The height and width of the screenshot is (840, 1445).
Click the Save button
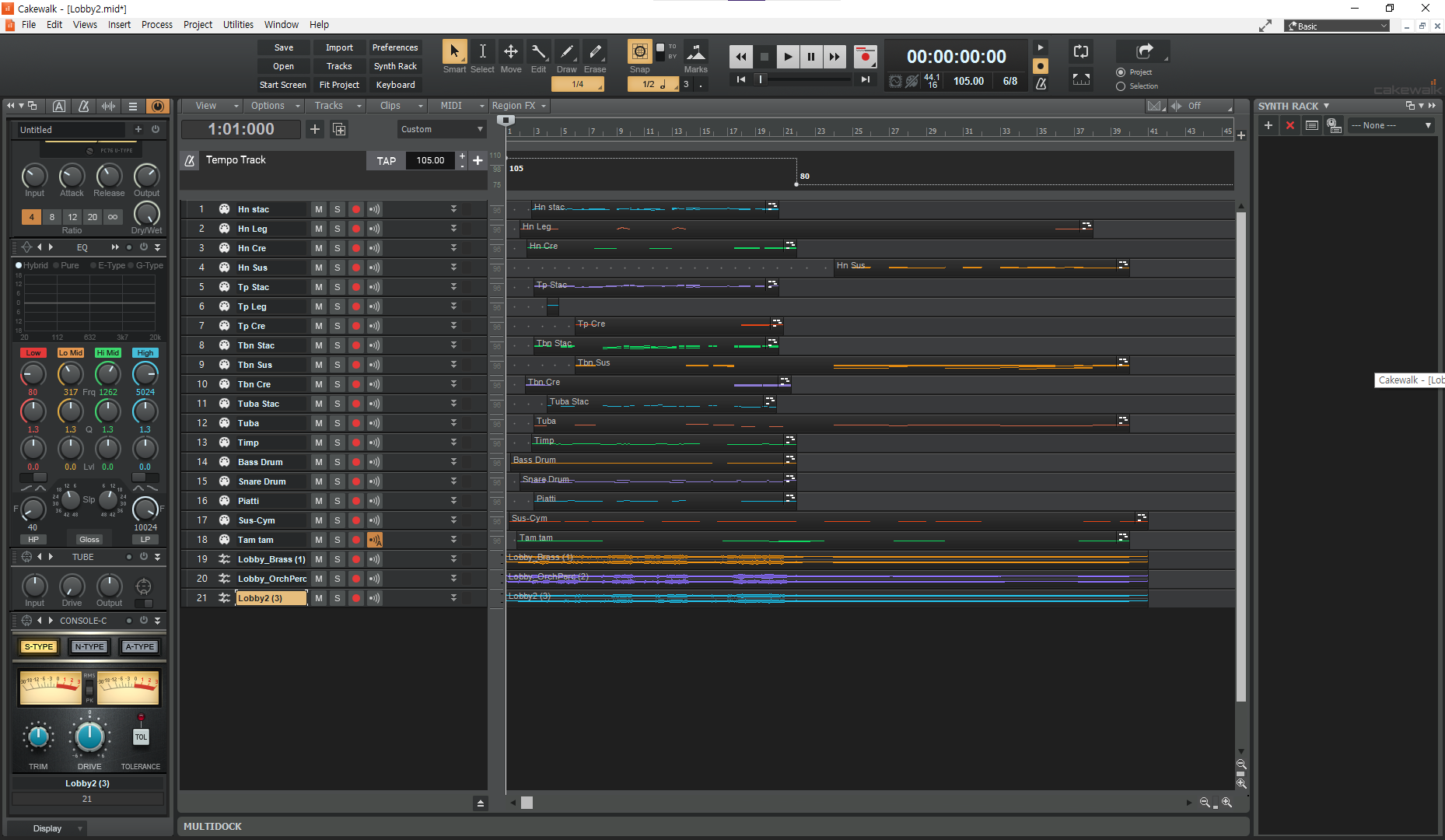coord(284,47)
